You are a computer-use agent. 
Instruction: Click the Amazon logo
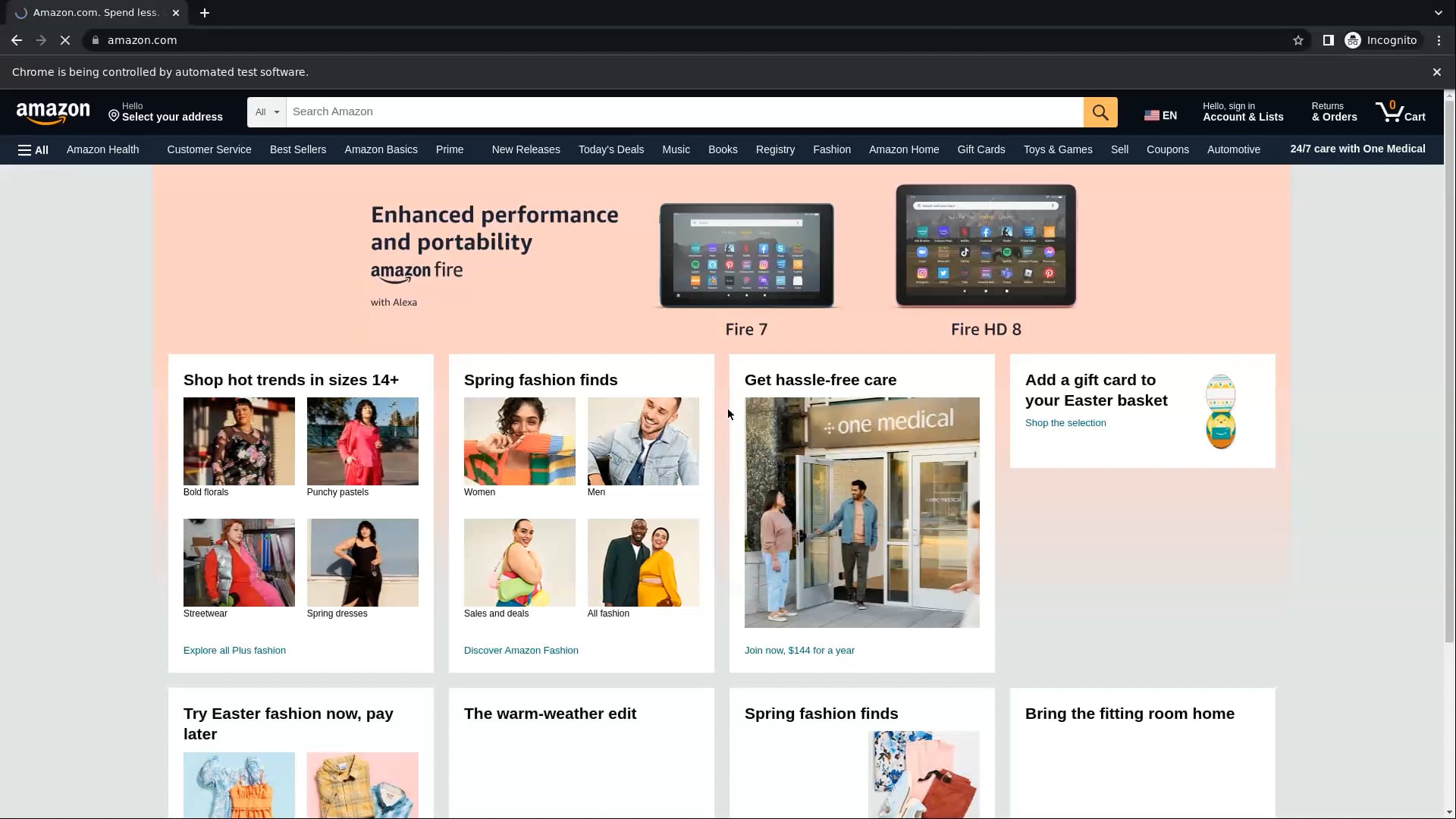point(53,113)
